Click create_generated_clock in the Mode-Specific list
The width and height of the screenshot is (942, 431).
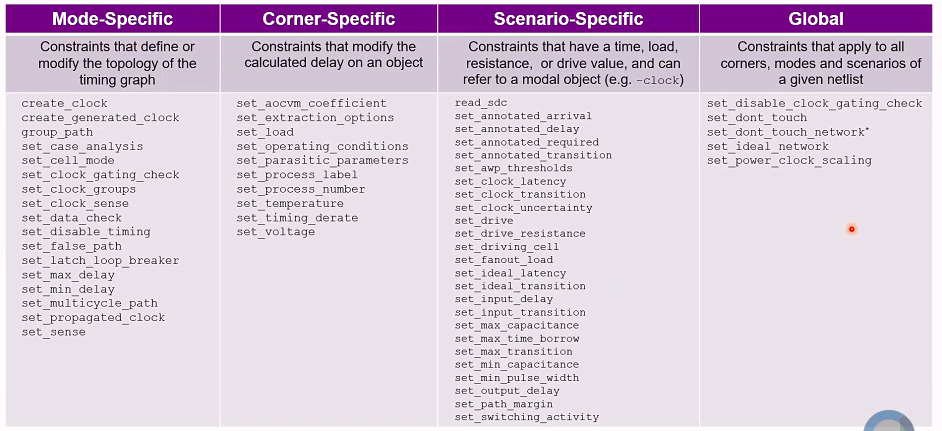tap(100, 118)
